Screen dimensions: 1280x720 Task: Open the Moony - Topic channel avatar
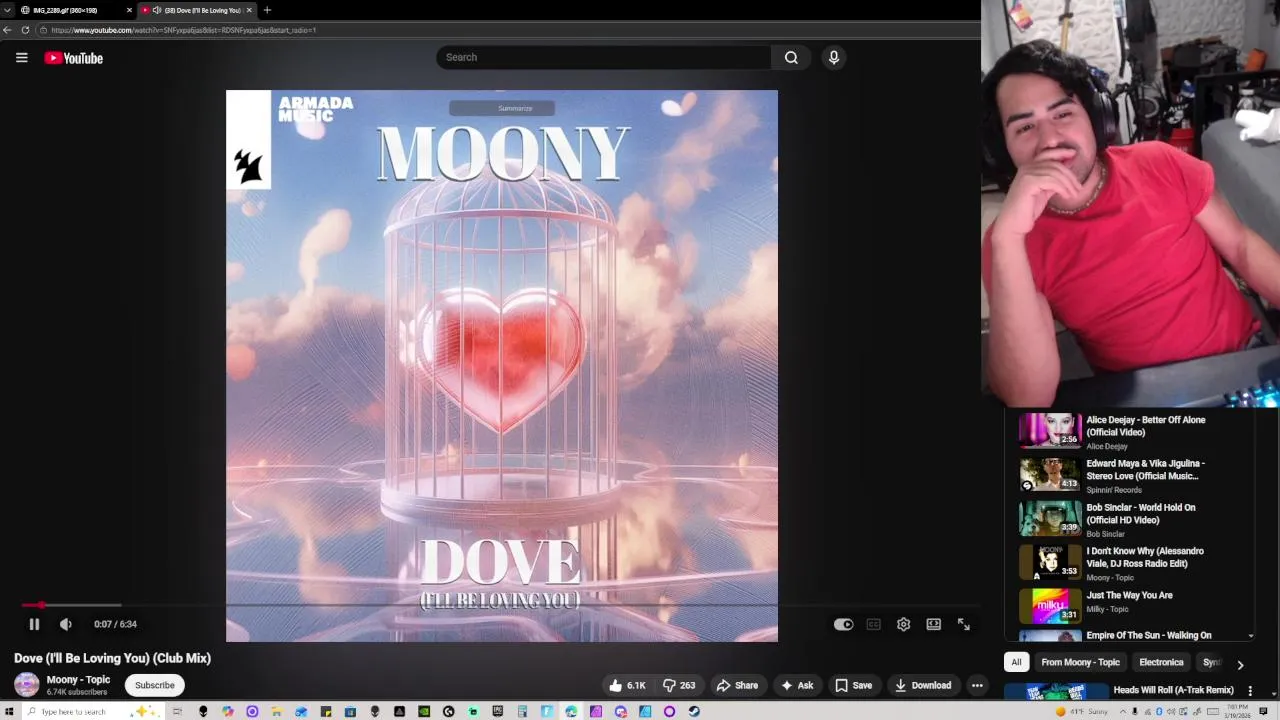tap(27, 685)
